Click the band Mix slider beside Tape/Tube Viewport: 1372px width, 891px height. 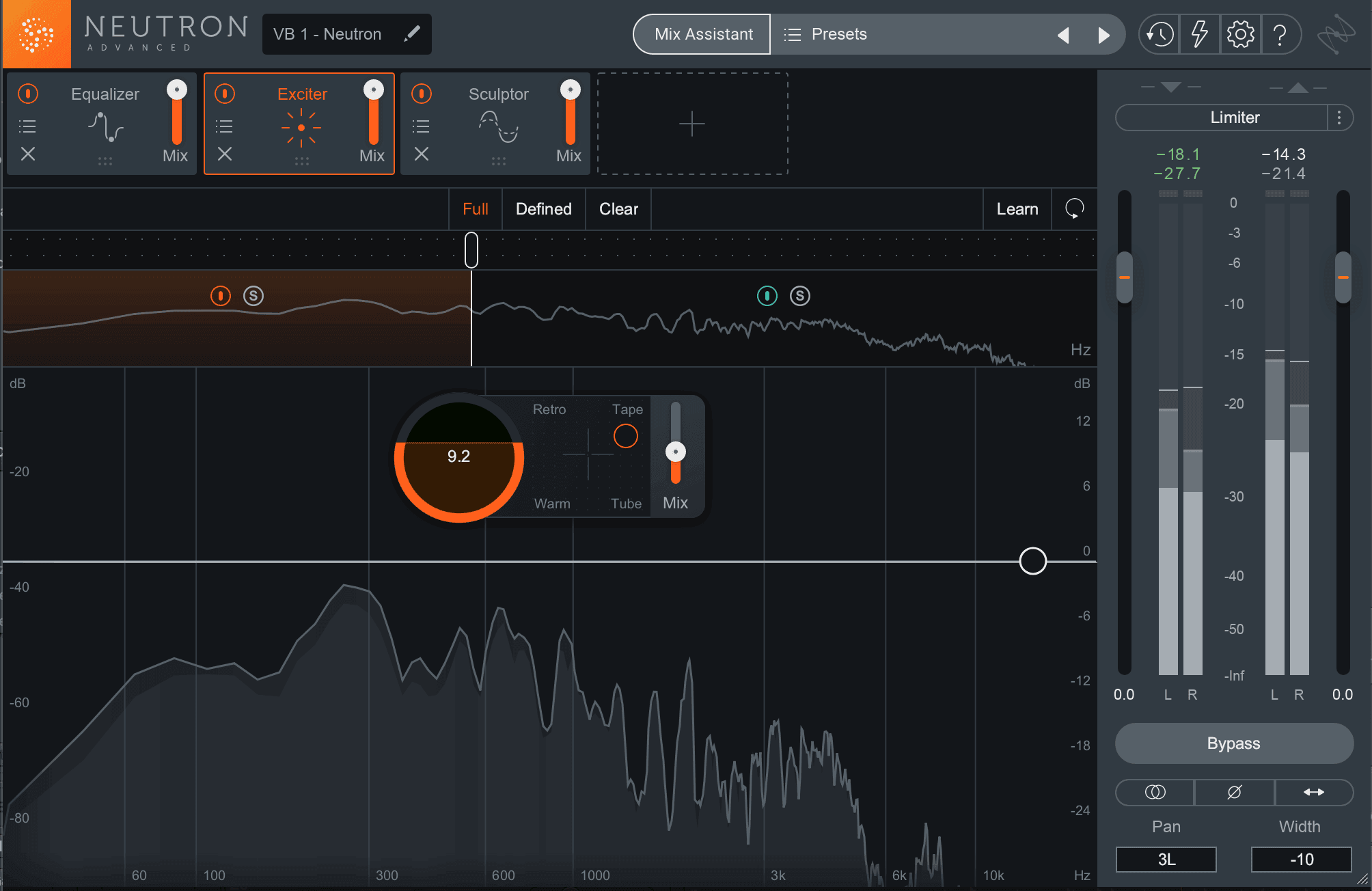[676, 452]
